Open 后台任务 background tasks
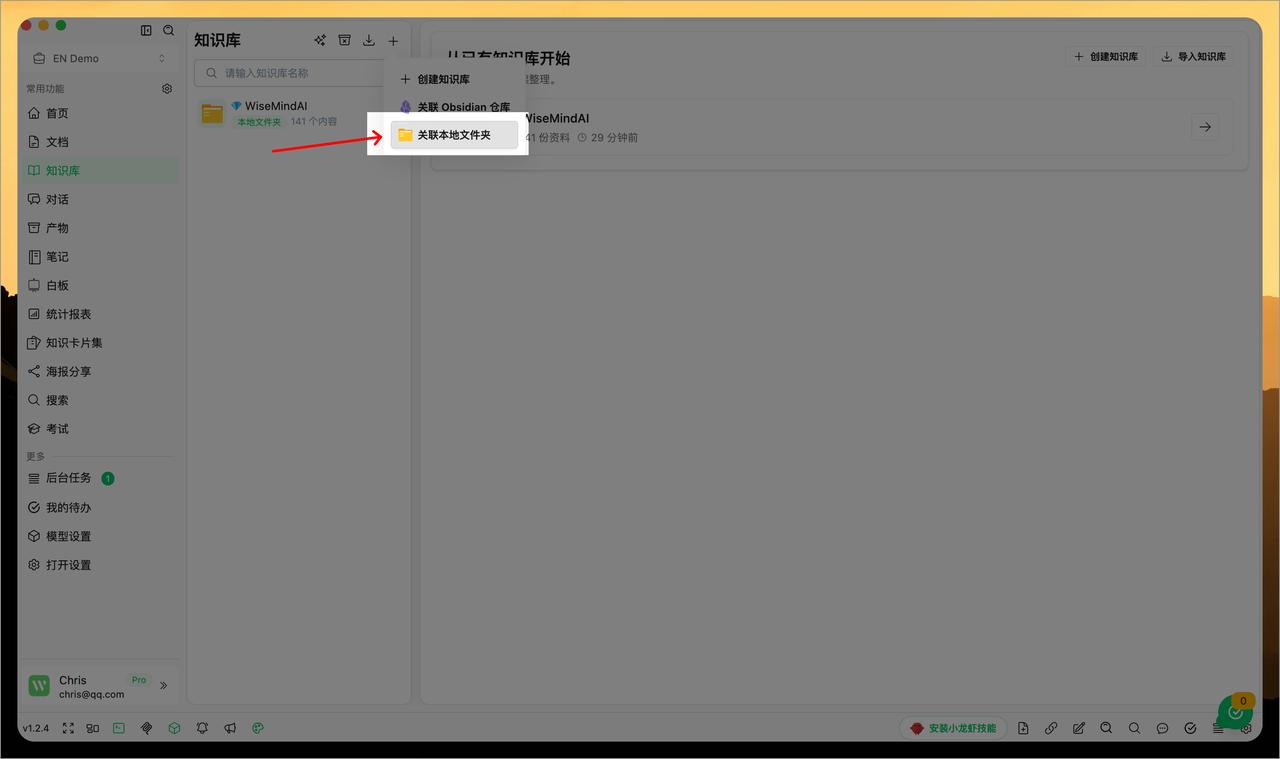 100,478
